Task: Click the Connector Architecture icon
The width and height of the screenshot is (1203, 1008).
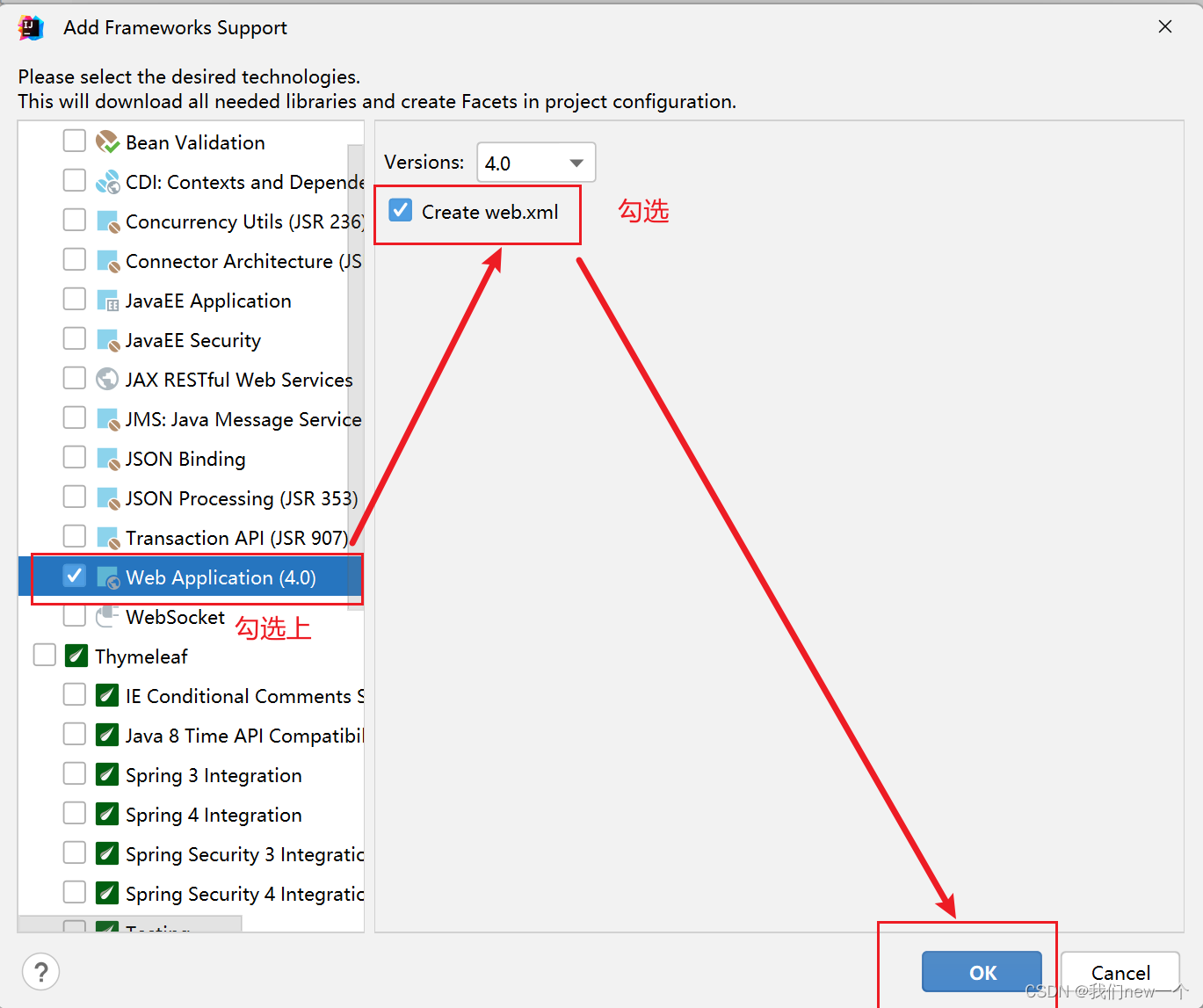Action: pyautogui.click(x=107, y=261)
